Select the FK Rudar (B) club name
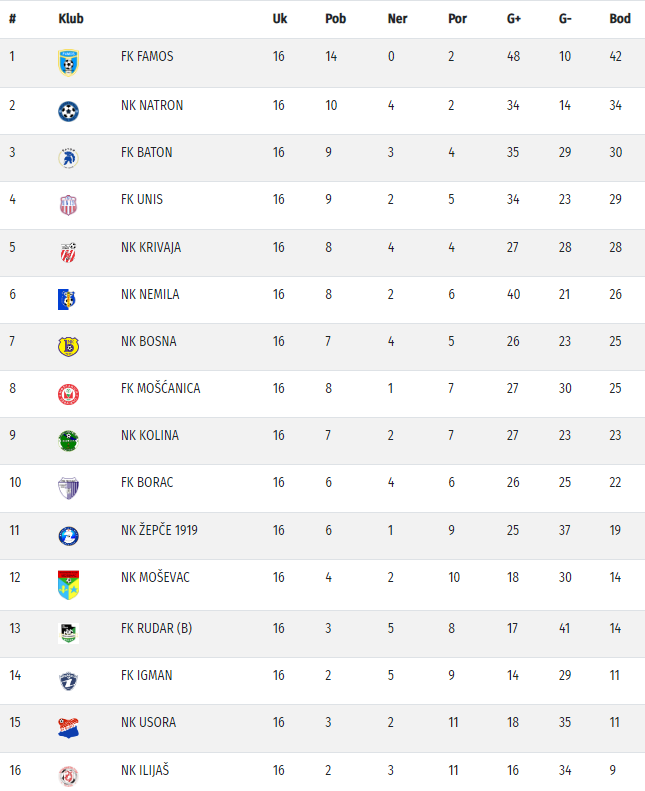 click(x=156, y=628)
